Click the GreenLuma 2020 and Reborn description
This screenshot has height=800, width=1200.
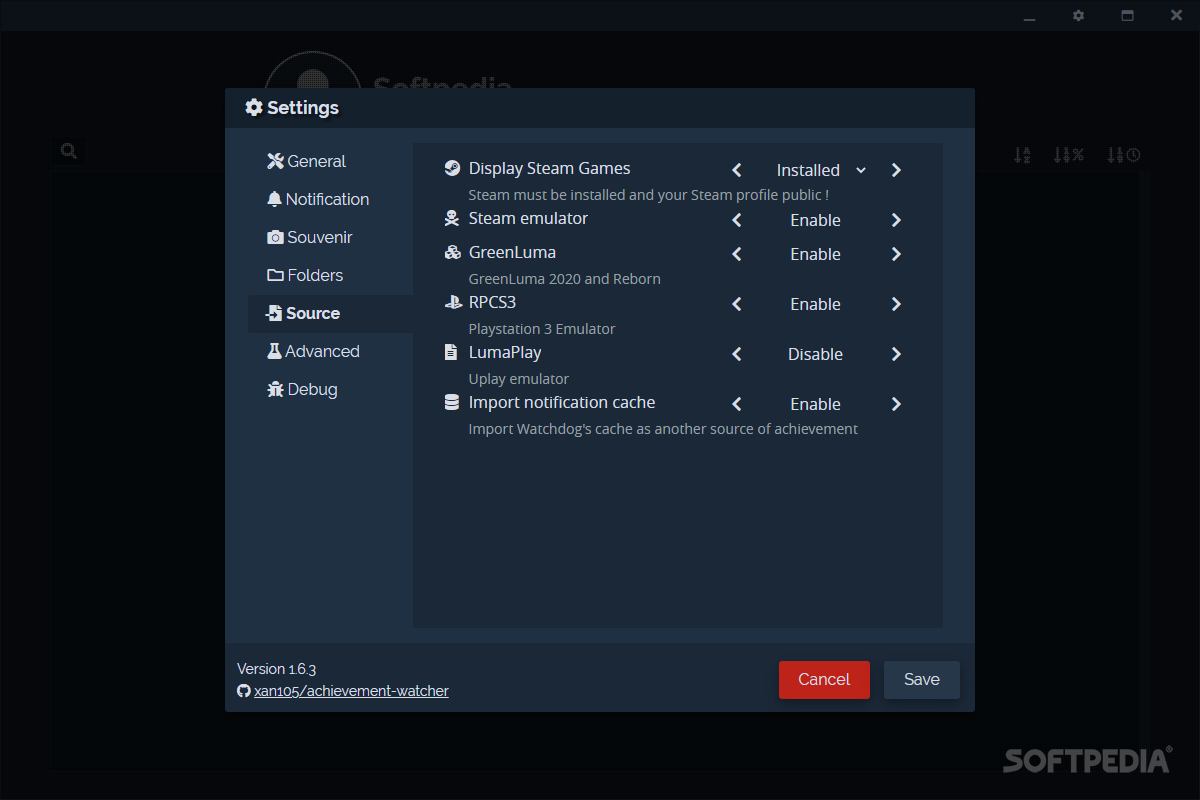pos(564,279)
